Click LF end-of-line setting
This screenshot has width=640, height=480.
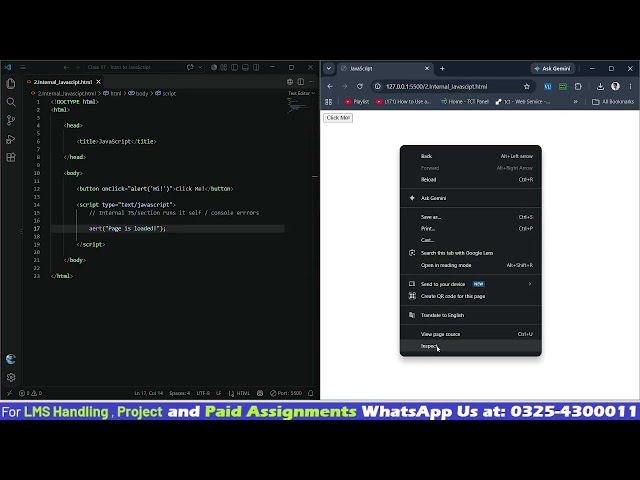218,393
